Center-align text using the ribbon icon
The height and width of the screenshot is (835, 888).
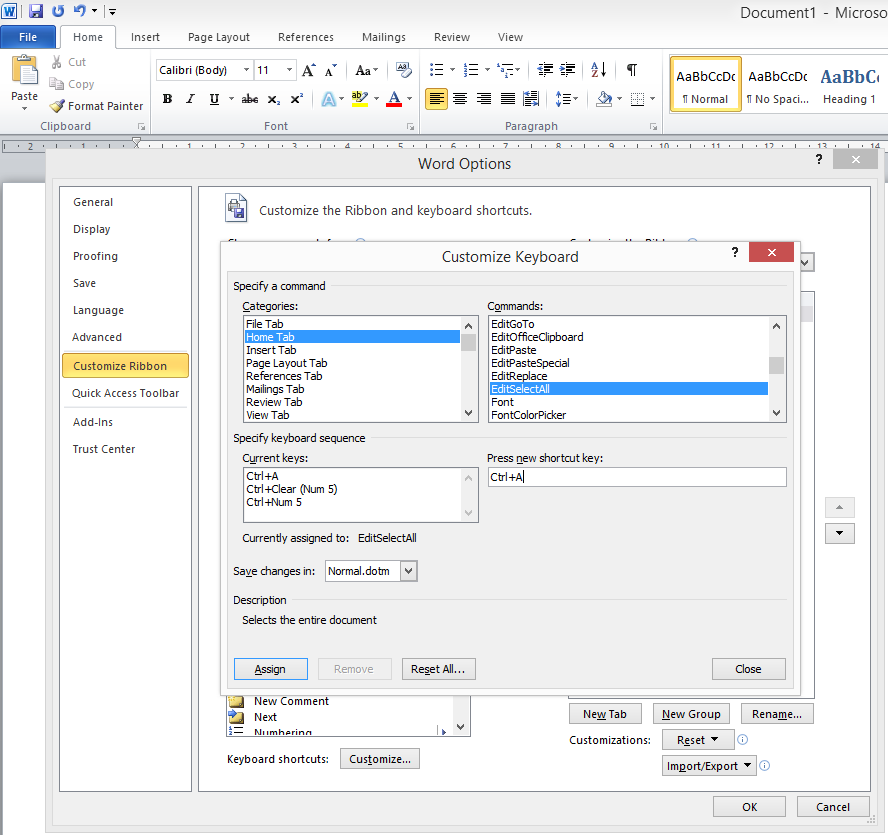click(x=460, y=99)
